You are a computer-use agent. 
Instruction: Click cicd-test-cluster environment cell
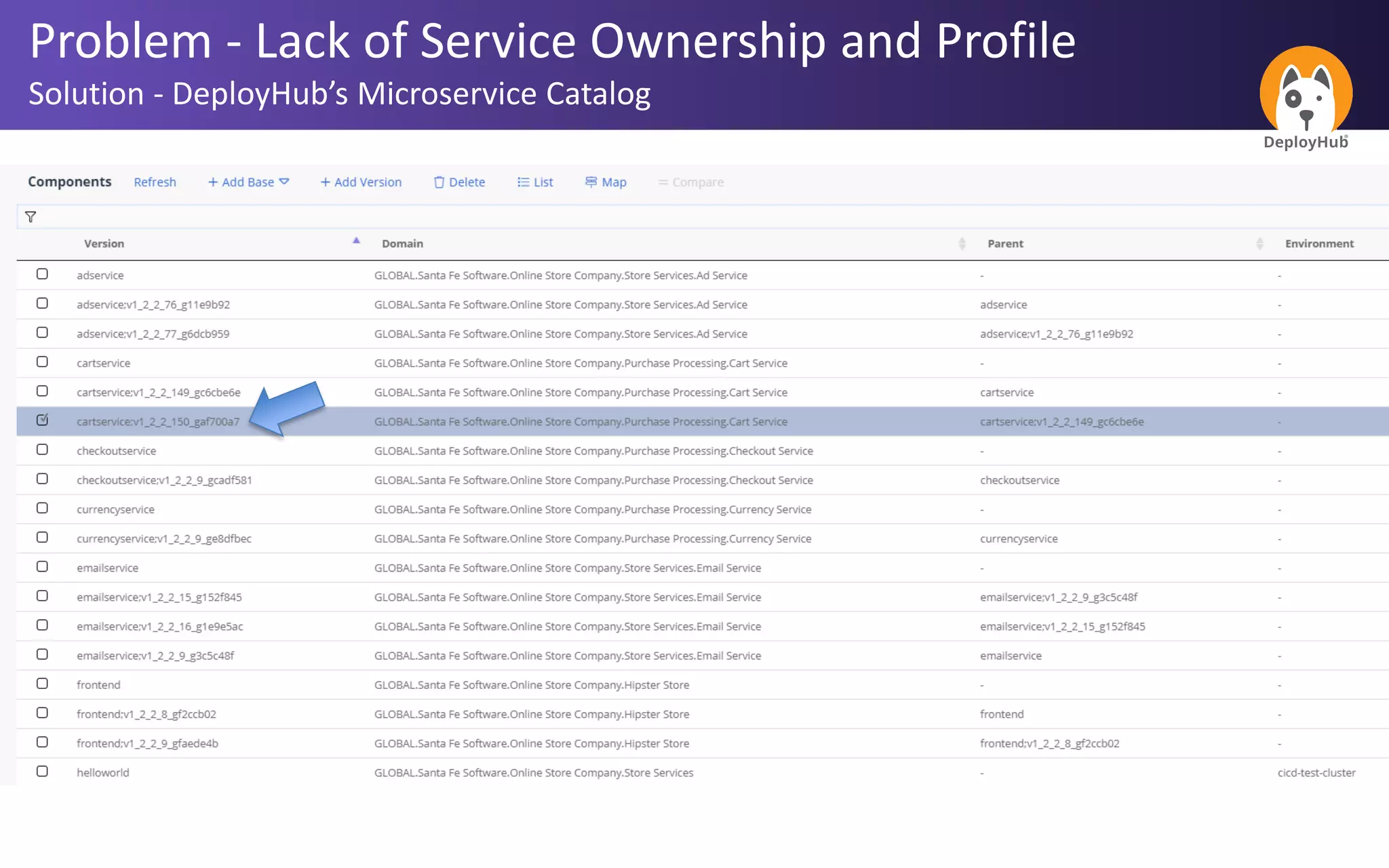click(x=1316, y=773)
